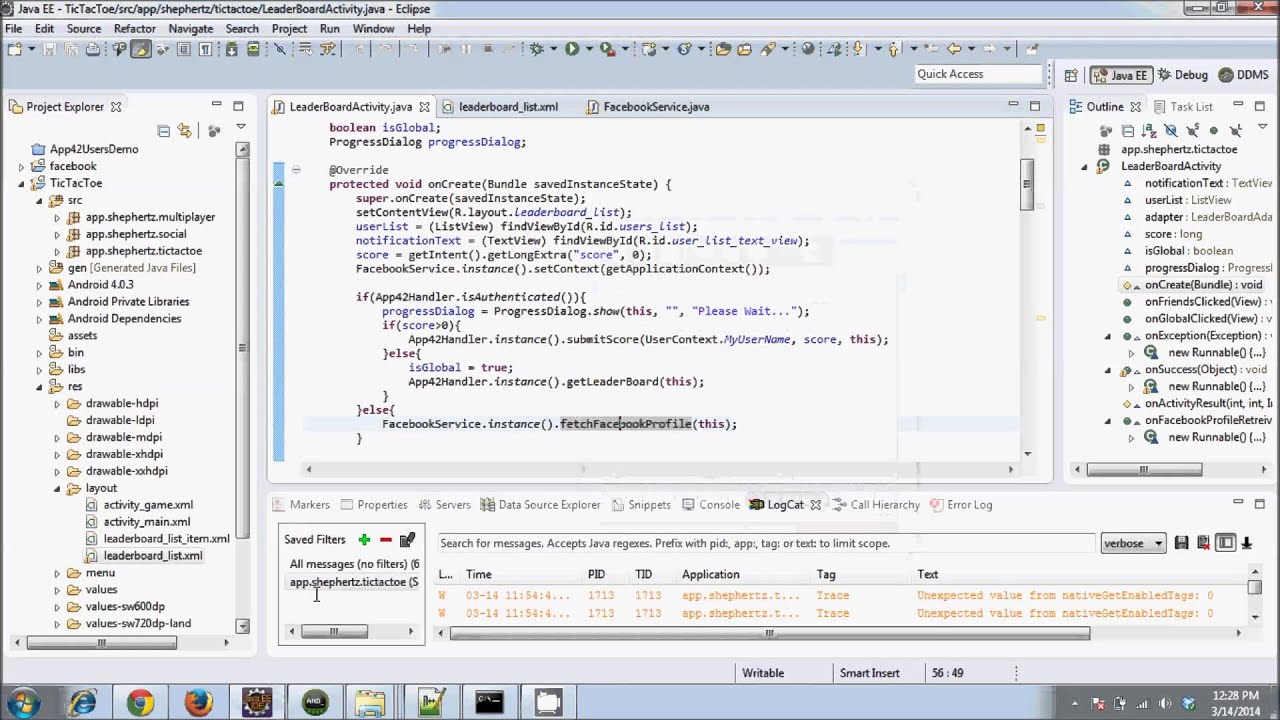Viewport: 1280px width, 720px height.
Task: Open the Refactor menu
Action: point(134,29)
